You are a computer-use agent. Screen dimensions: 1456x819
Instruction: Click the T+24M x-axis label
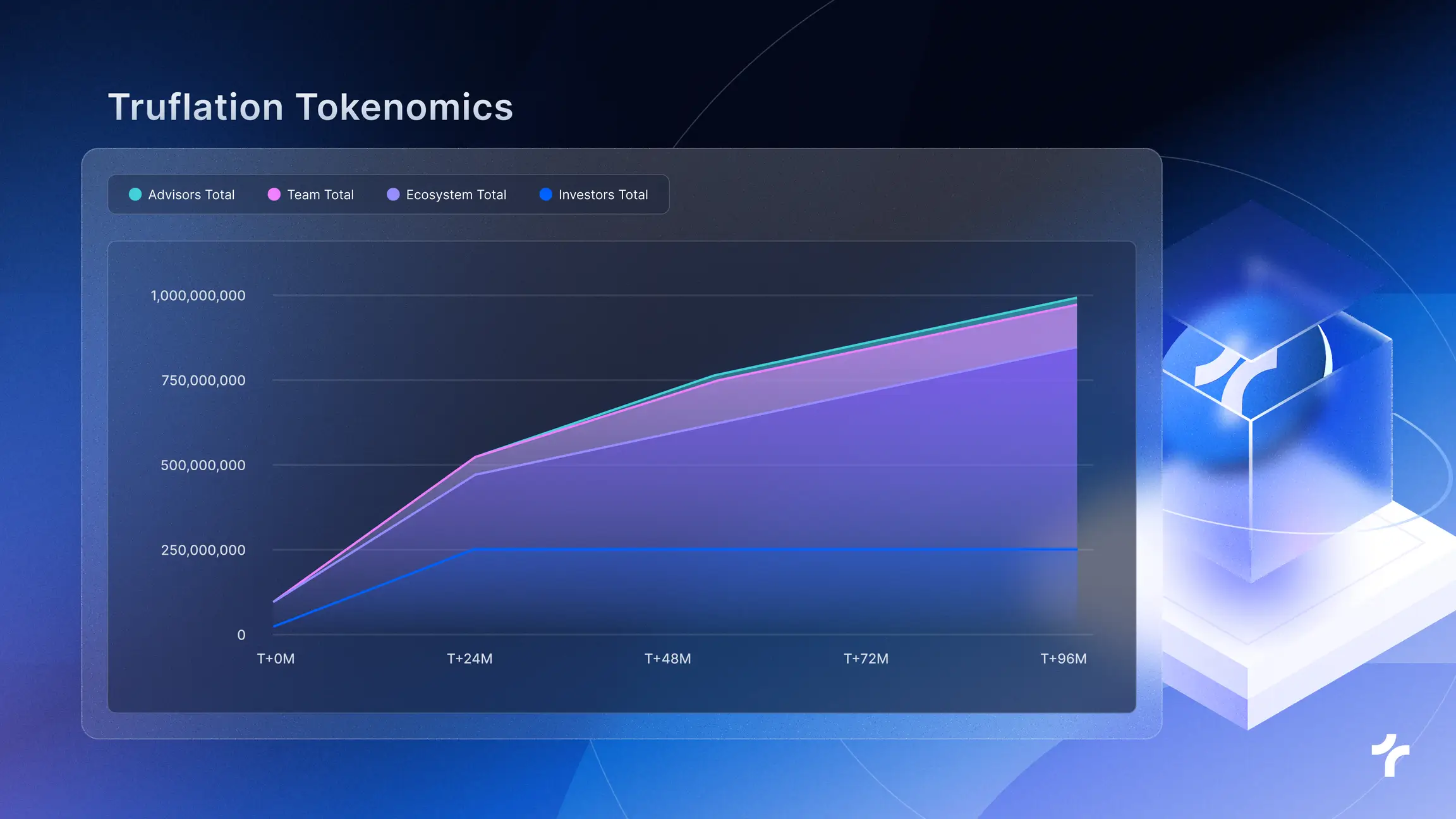click(x=470, y=658)
